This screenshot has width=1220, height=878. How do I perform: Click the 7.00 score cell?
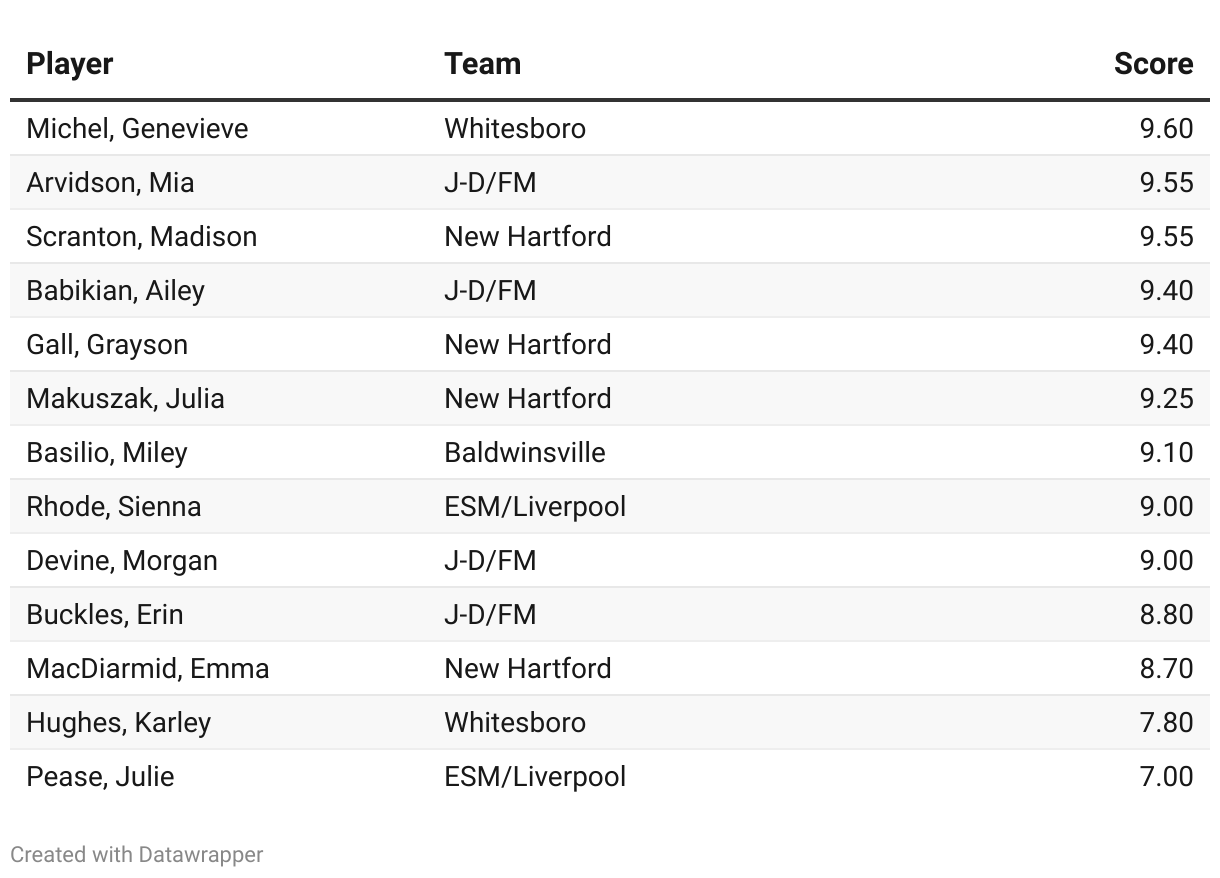(1166, 777)
